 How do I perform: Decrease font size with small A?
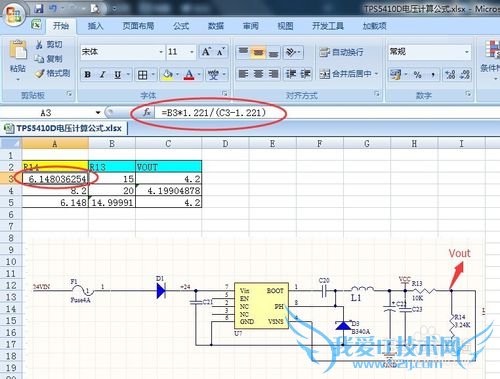221,52
